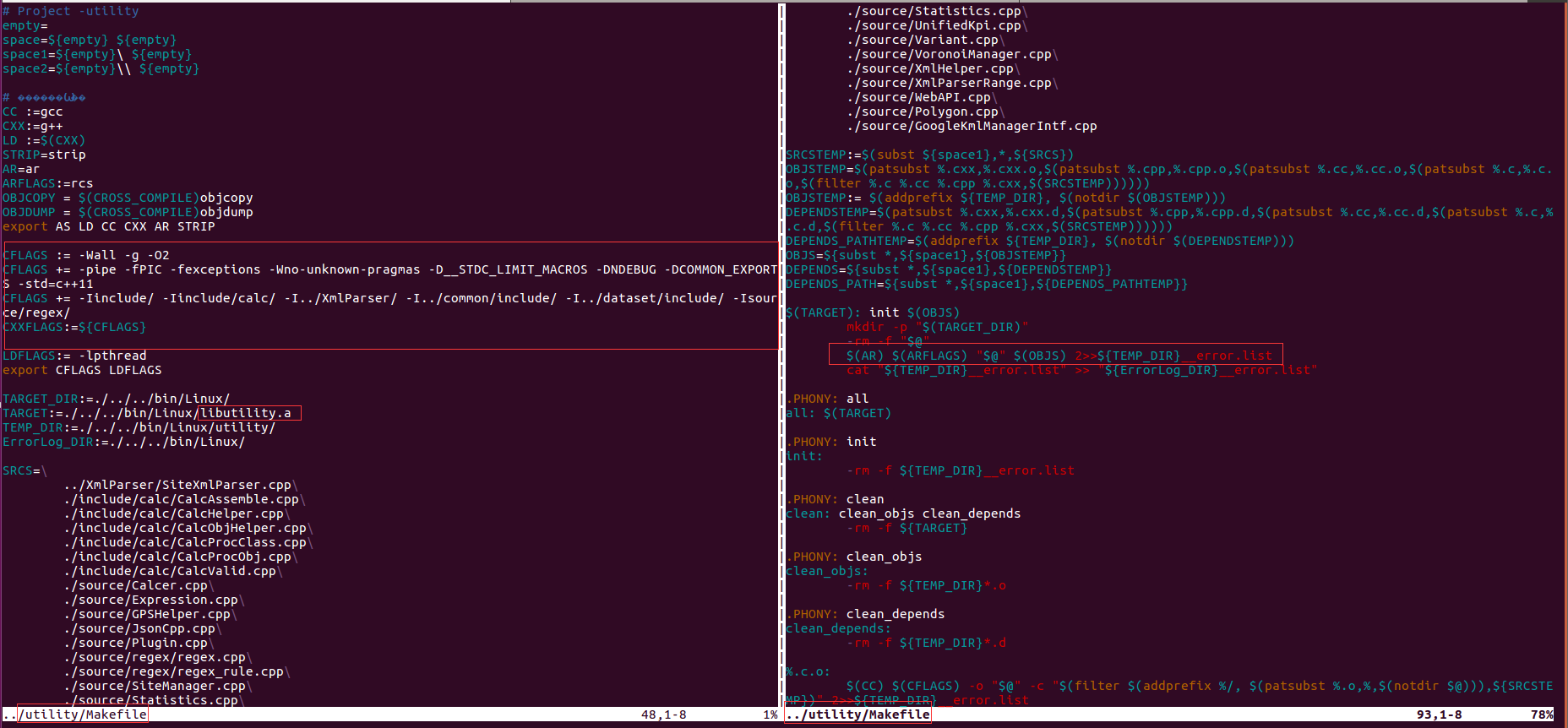Click the ErrorLog_DIR assignment line
This screenshot has width=1568, height=728.
click(x=123, y=442)
